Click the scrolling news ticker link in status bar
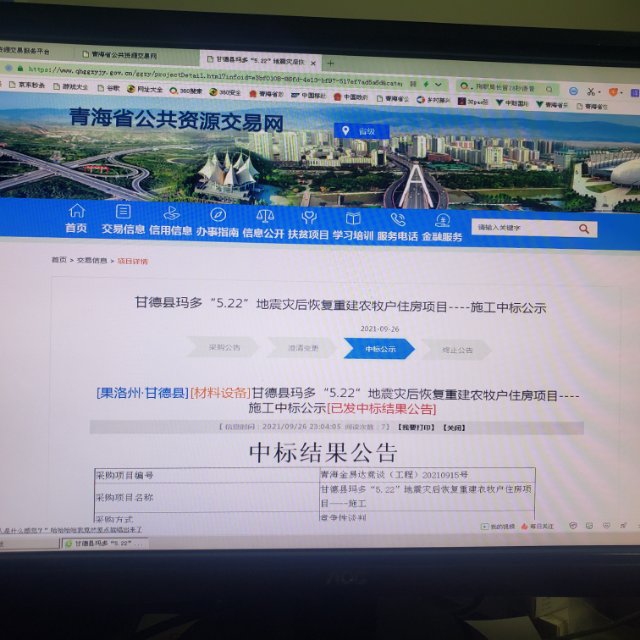 click(x=71, y=529)
